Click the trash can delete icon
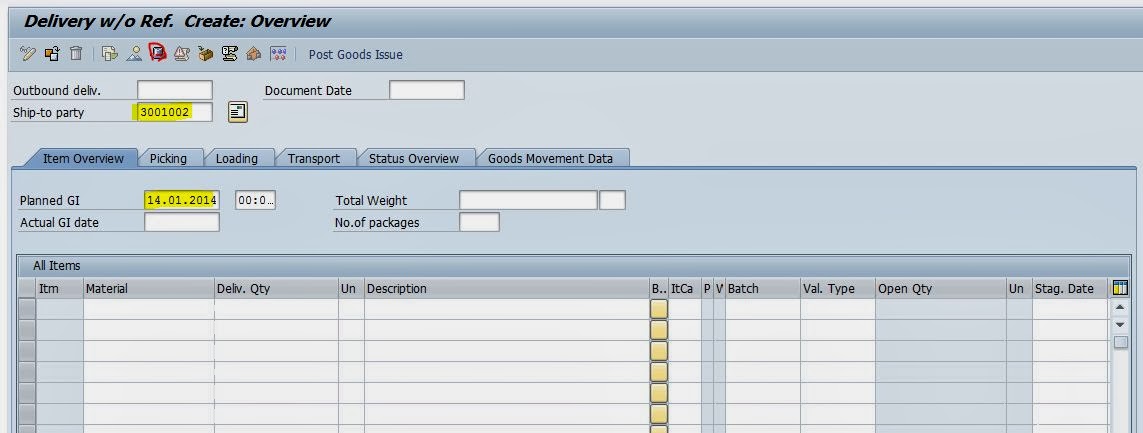Viewport: 1143px width, 433px height. click(77, 53)
